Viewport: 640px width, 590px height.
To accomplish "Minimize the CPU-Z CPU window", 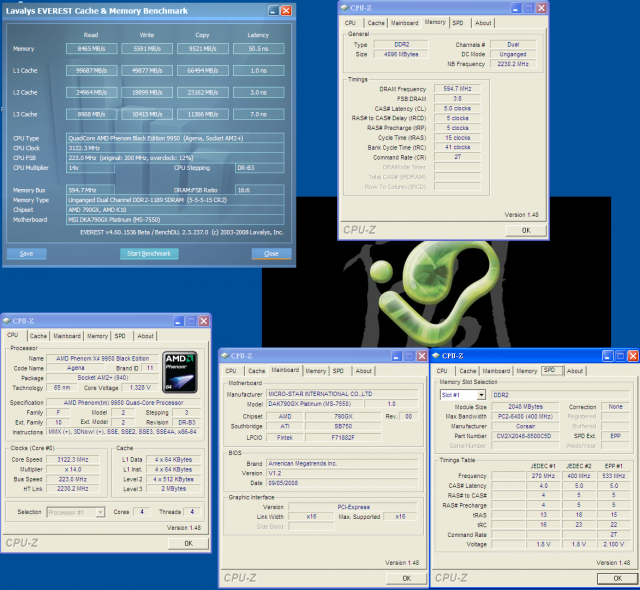I will click(x=178, y=321).
